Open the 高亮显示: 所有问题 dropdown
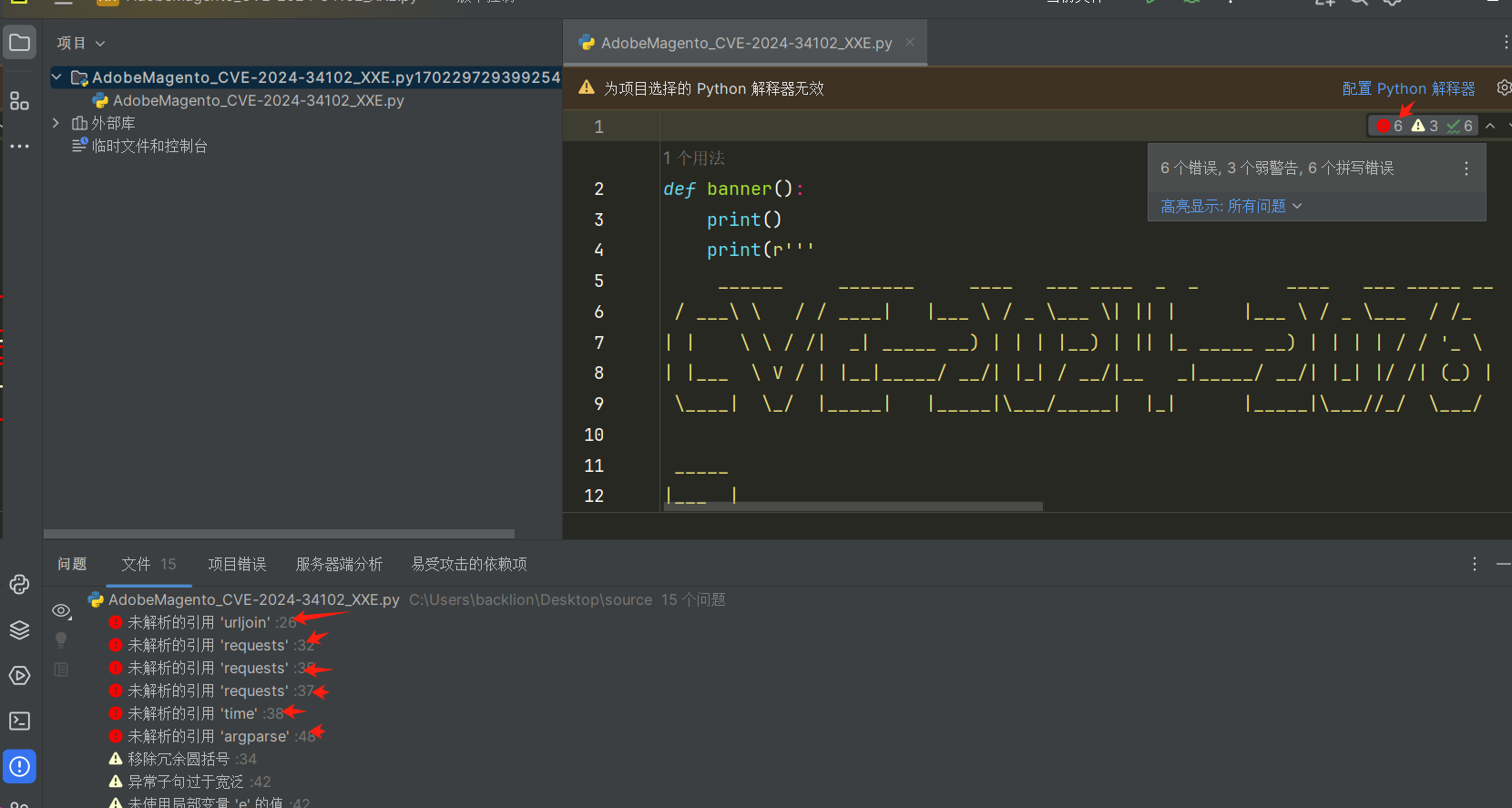The width and height of the screenshot is (1512, 808). (x=1231, y=206)
